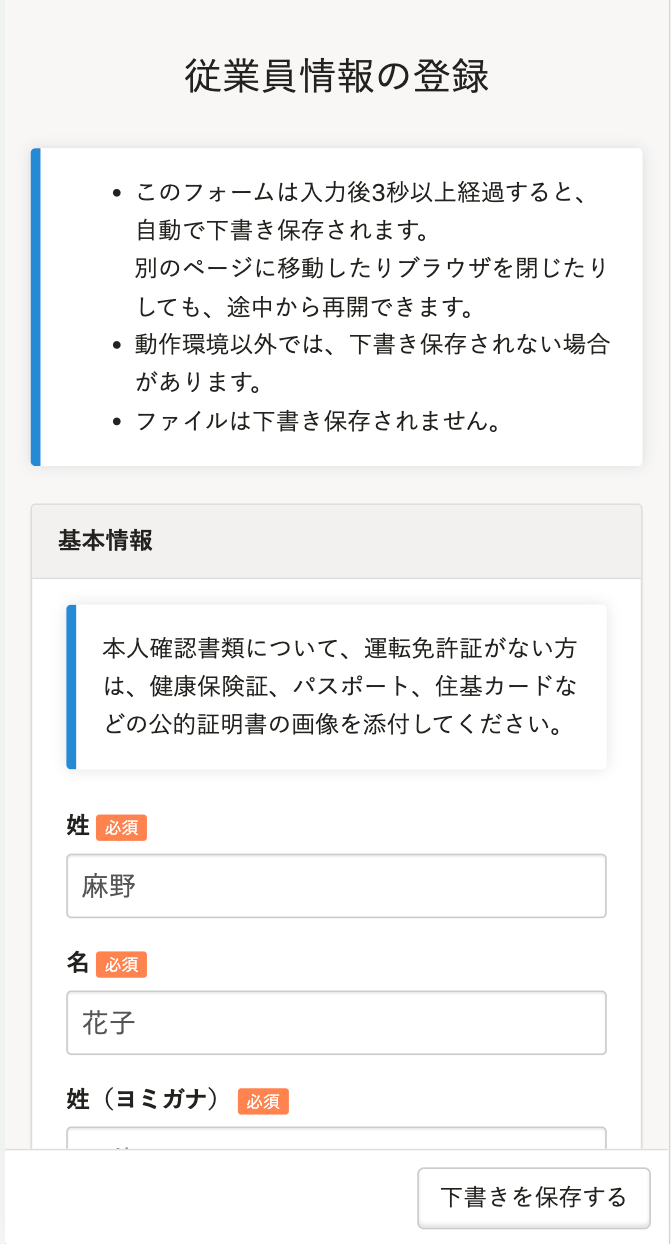Click the 必須 badge beside 名 label

point(122,965)
